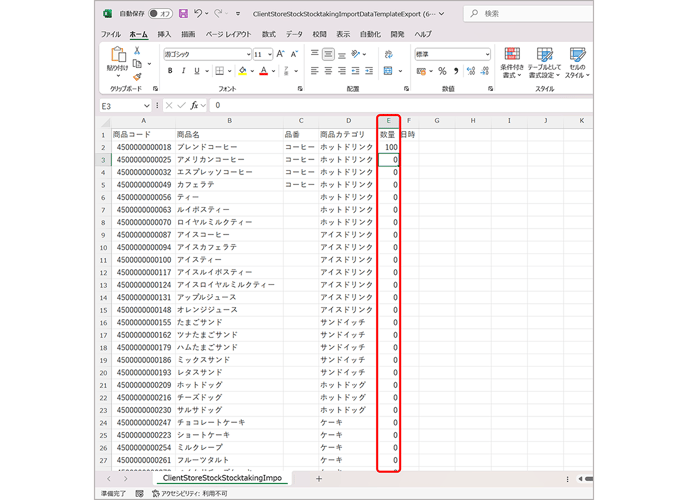
Task: Open Cell Styles (セルのスタイル)
Action: [577, 63]
